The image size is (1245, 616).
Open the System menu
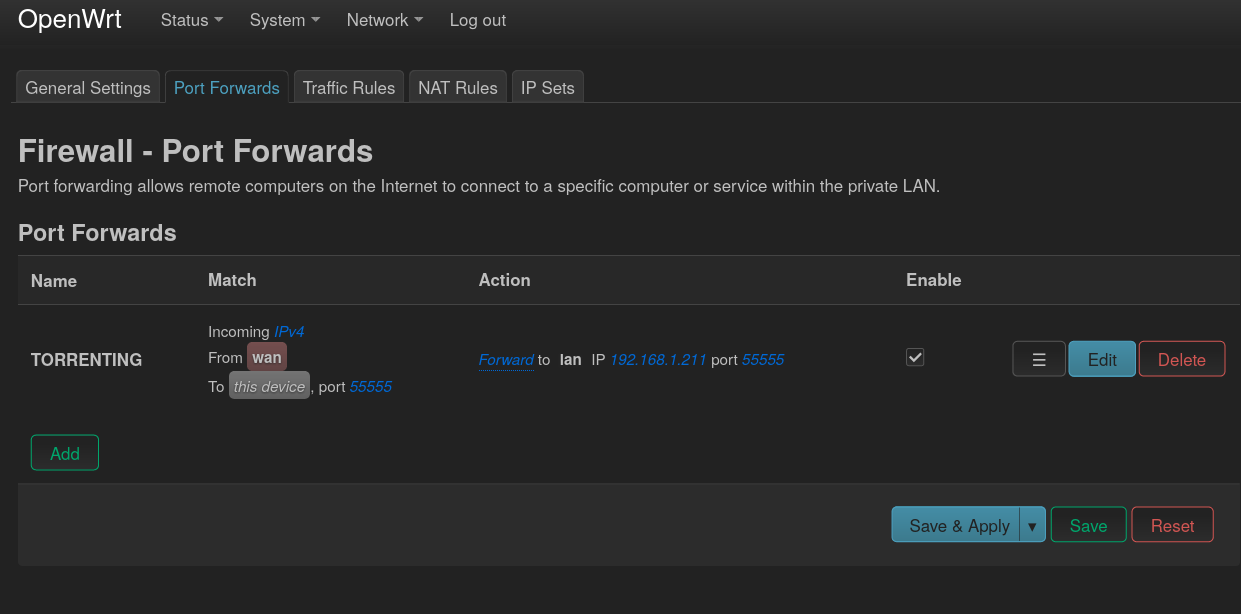coord(283,20)
